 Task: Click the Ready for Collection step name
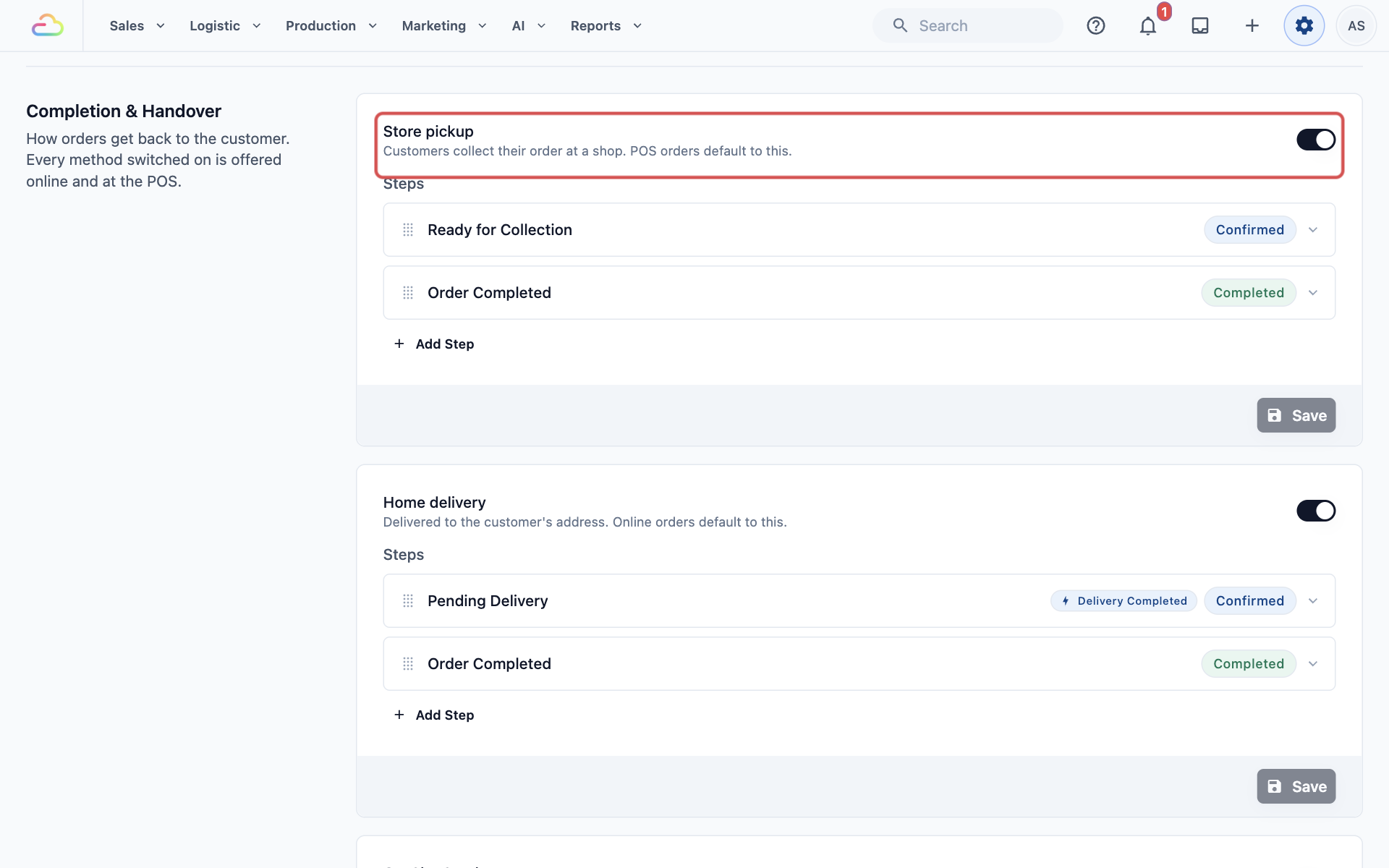click(500, 230)
